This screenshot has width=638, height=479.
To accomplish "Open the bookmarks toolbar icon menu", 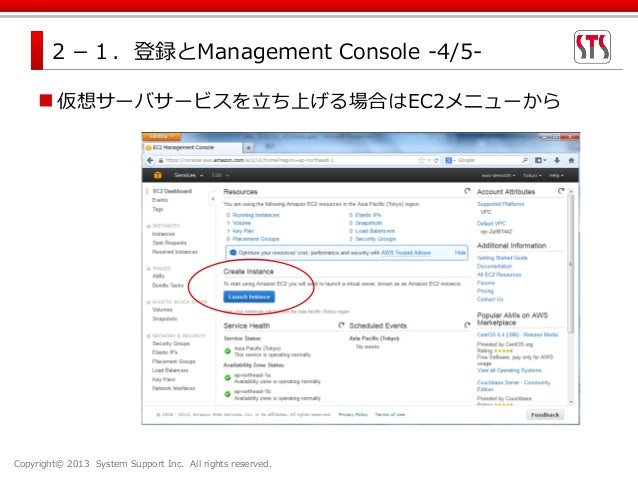I will click(540, 160).
